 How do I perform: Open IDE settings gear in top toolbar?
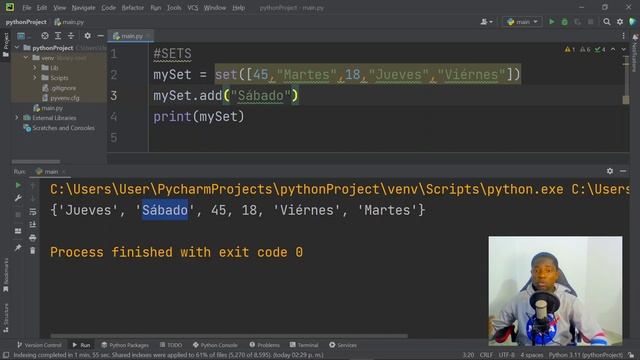(x=620, y=22)
